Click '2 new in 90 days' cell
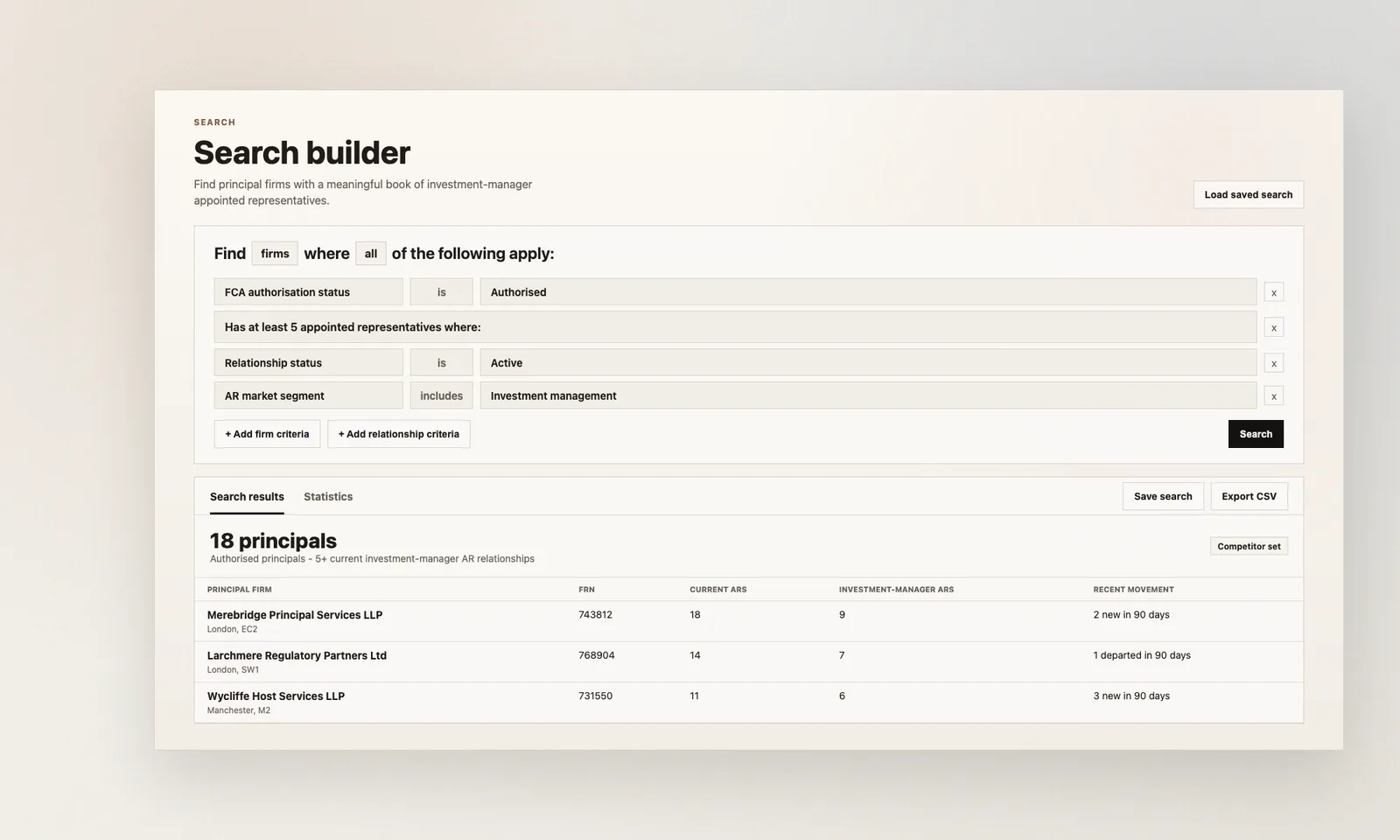 coord(1131,615)
